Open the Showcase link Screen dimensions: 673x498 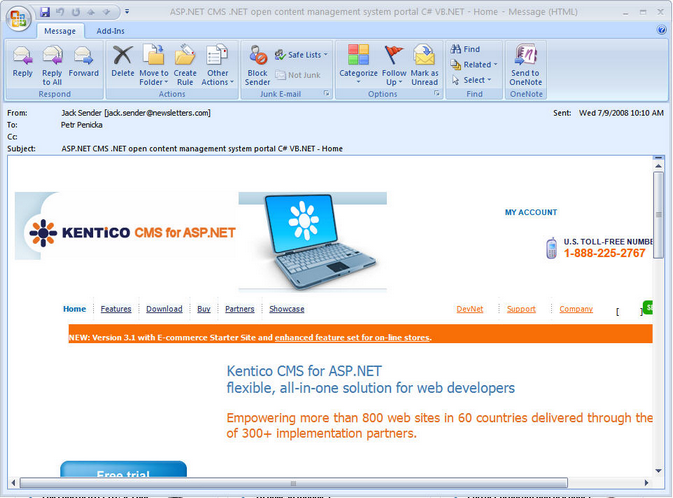coord(287,309)
